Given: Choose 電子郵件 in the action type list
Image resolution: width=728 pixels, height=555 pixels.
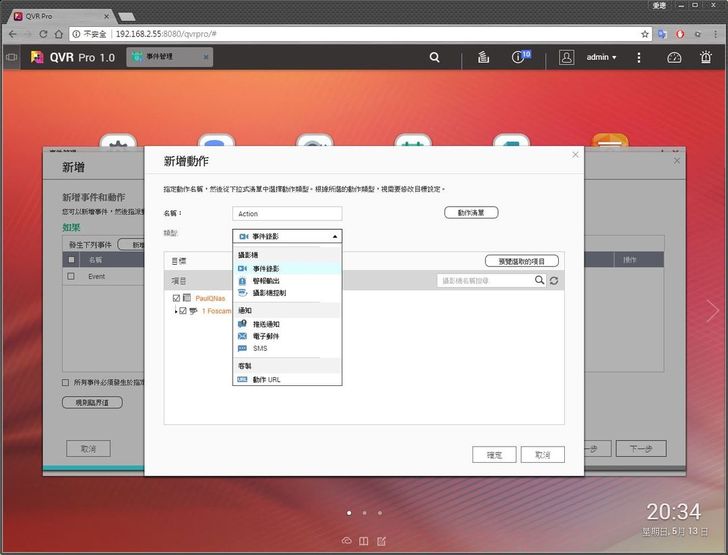Looking at the screenshot, I should [x=266, y=336].
